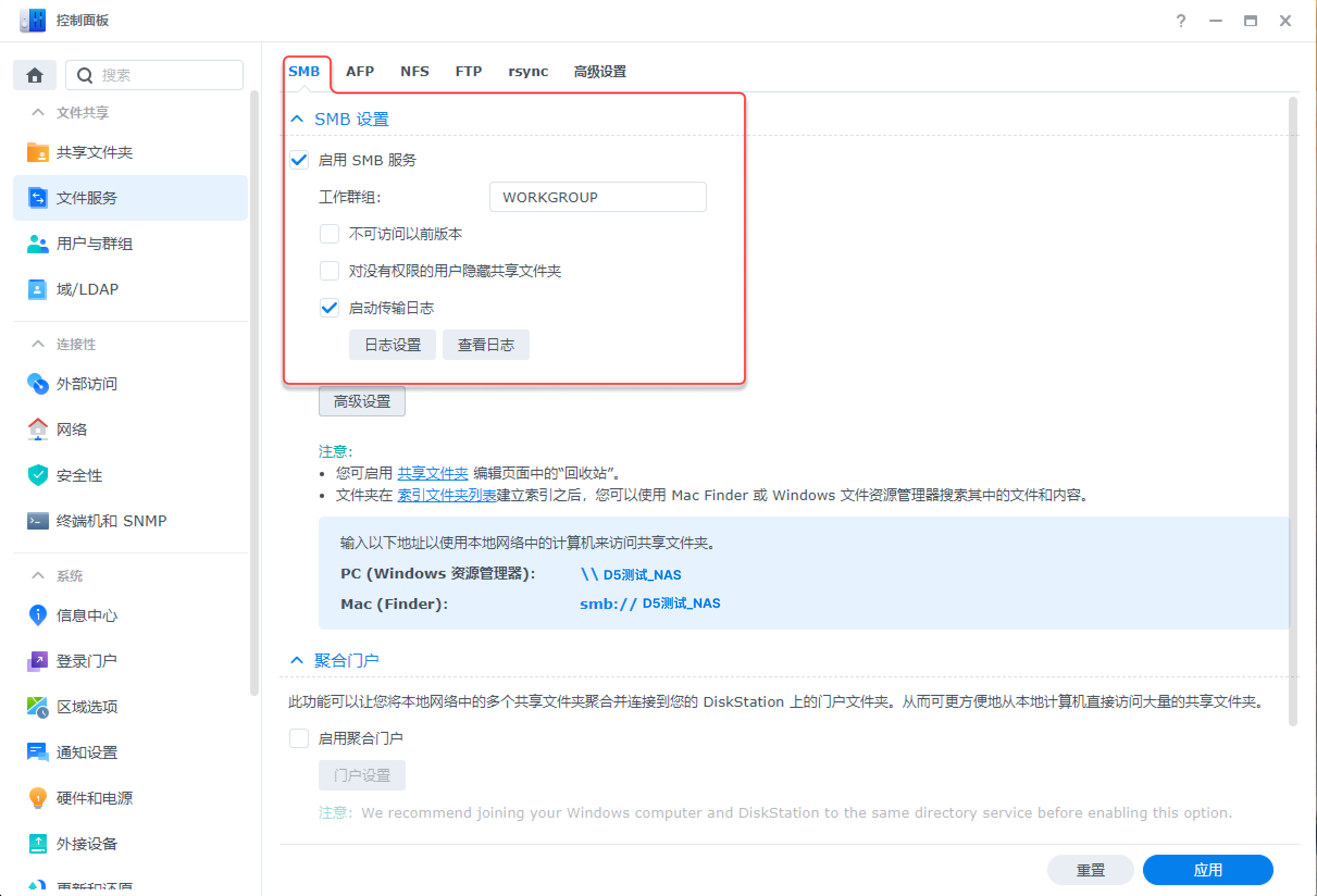This screenshot has width=1317, height=896.
Task: Click the 重置 reset button
Action: click(x=1090, y=869)
